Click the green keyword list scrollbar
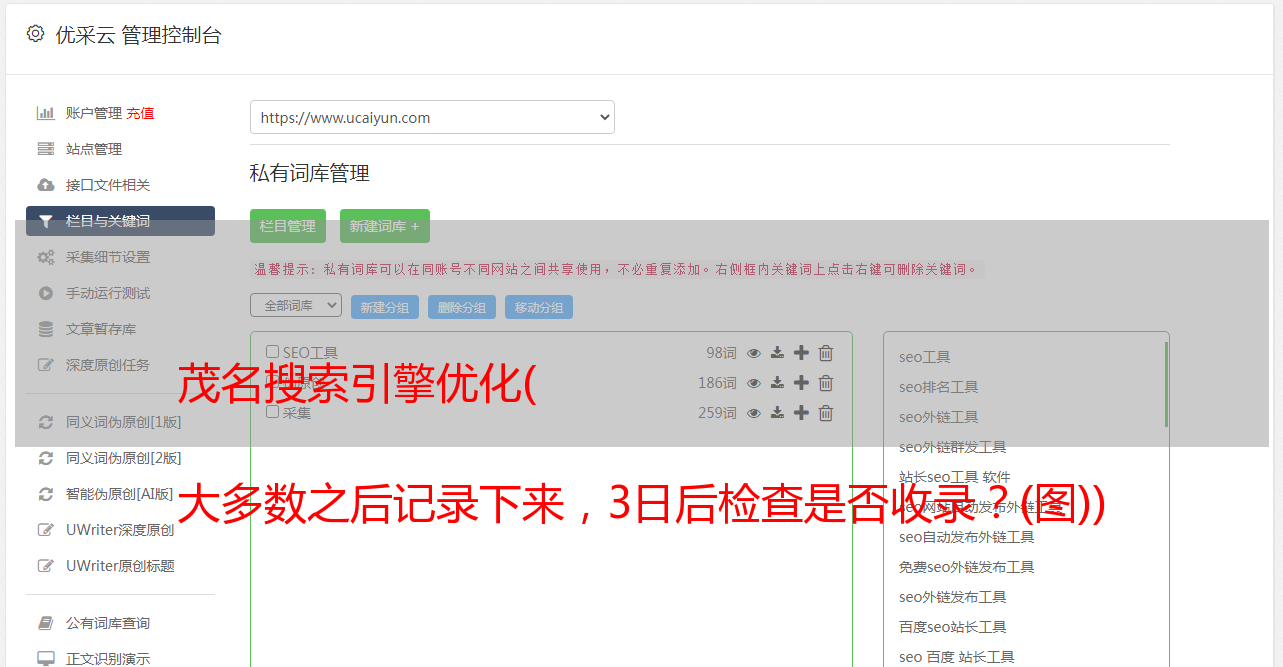This screenshot has height=667, width=1283. click(x=1166, y=385)
